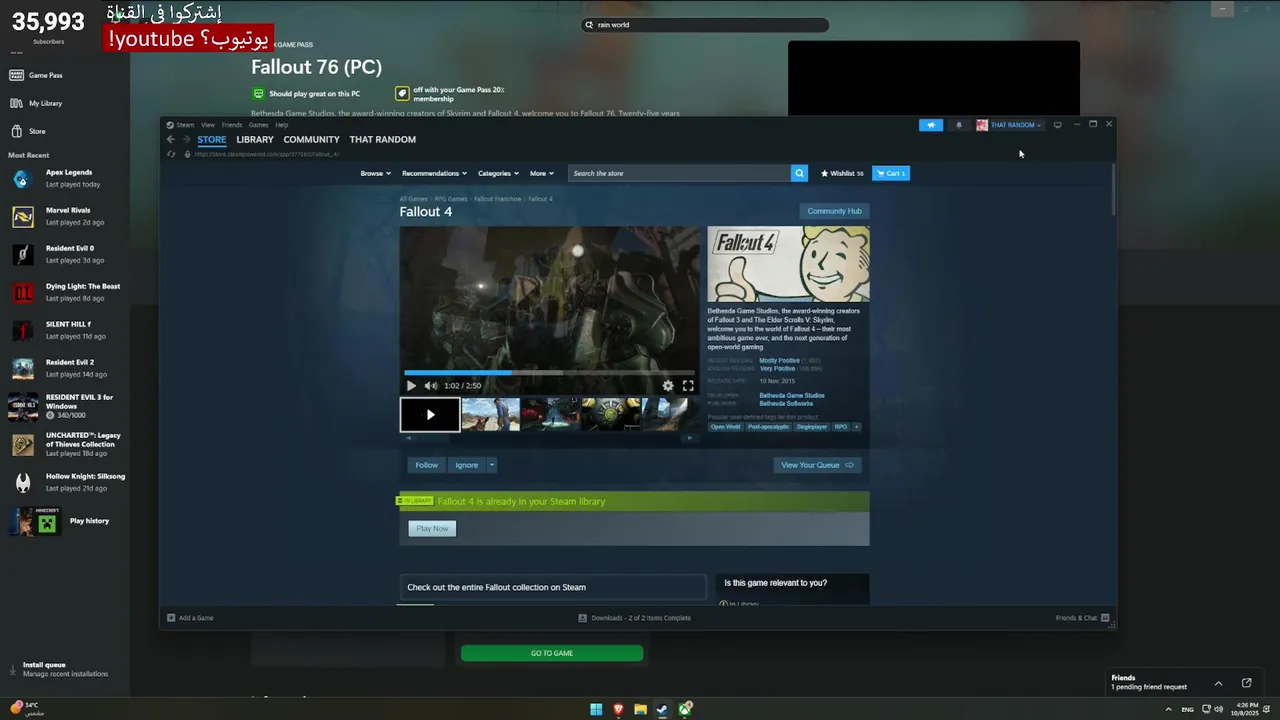Open Steam Downloads status
The width and height of the screenshot is (1280, 720).
click(x=635, y=618)
